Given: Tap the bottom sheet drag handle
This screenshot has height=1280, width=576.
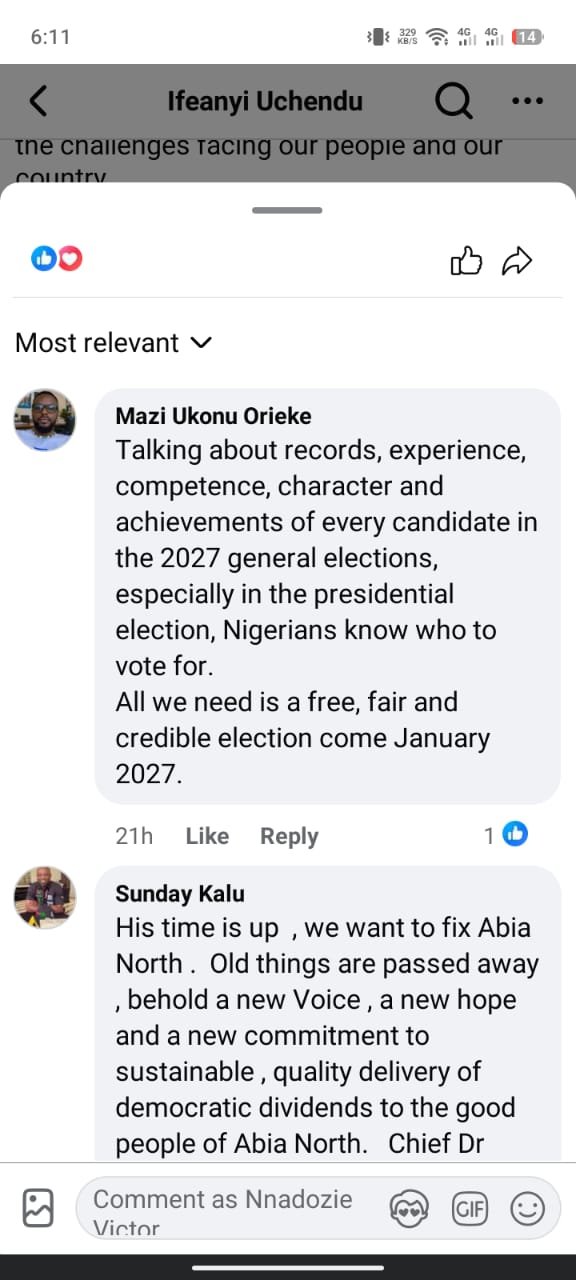Looking at the screenshot, I should [x=288, y=210].
